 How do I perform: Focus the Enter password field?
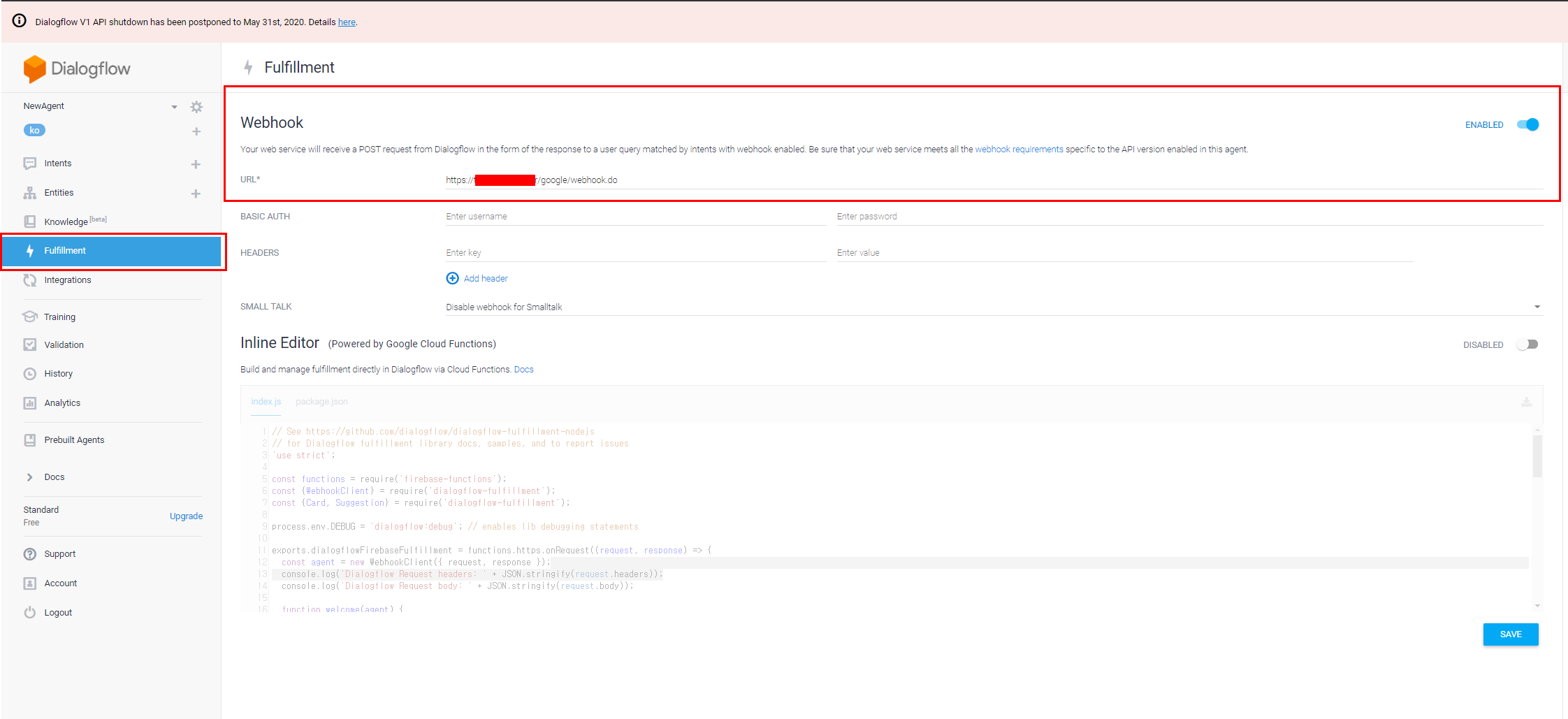tap(1189, 217)
